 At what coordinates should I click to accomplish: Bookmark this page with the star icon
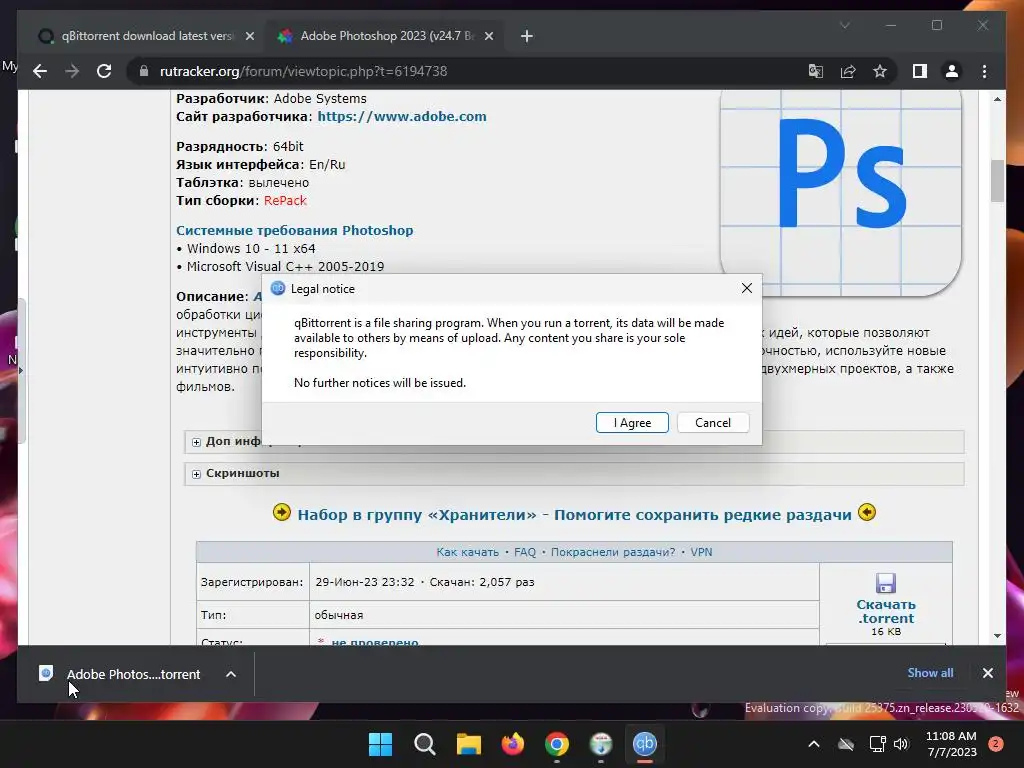[x=880, y=71]
